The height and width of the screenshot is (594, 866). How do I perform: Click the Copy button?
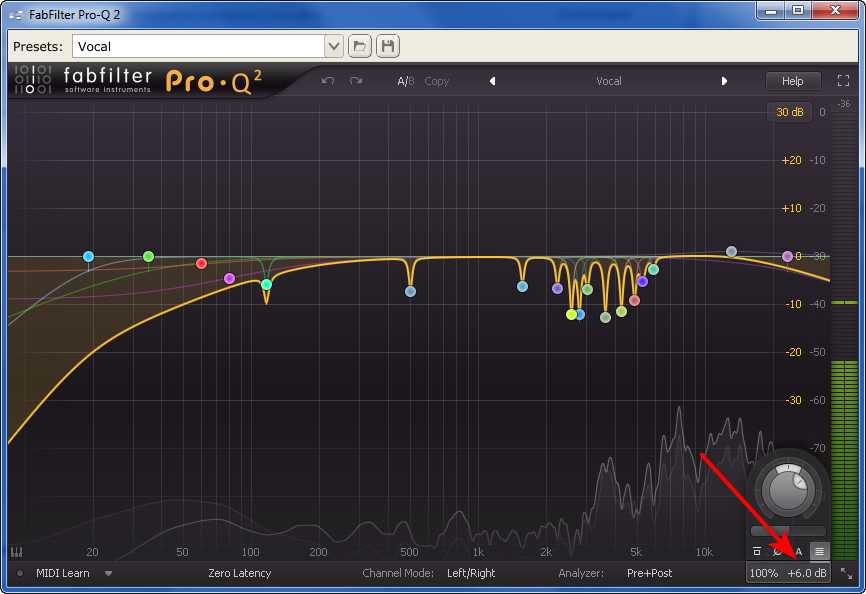[437, 81]
